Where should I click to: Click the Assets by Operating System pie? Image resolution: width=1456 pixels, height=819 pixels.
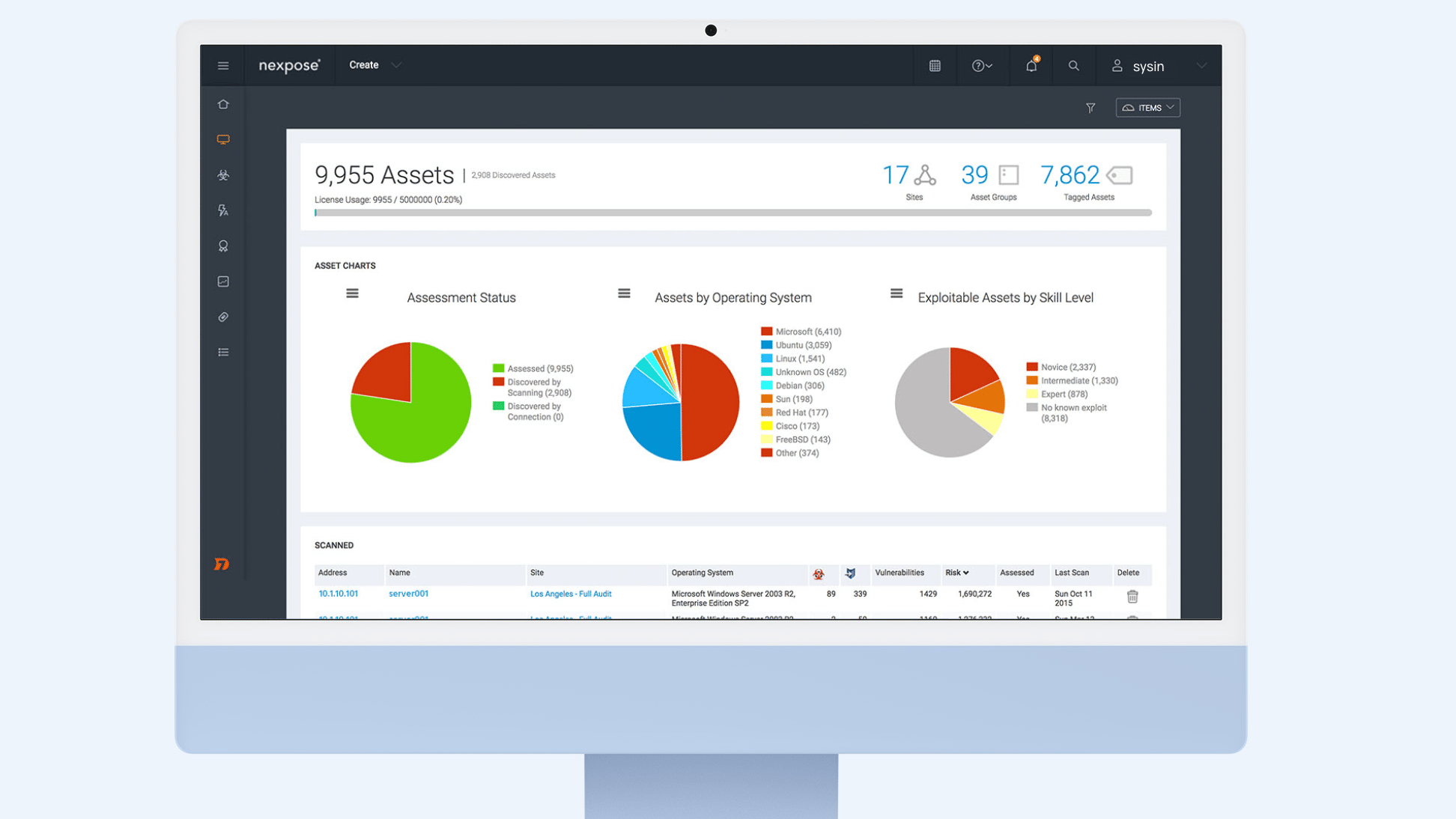681,402
